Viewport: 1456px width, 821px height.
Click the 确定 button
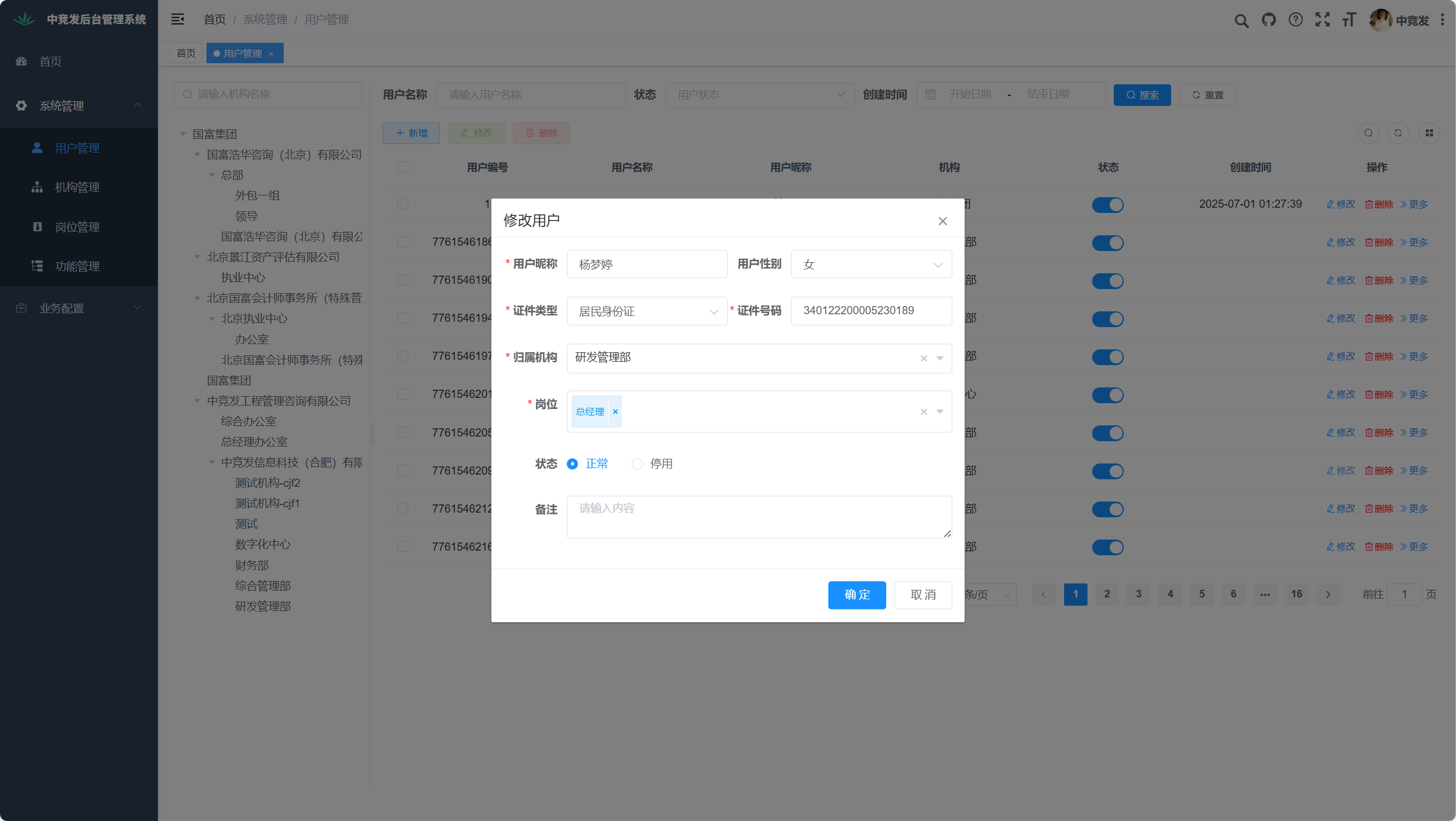[856, 595]
